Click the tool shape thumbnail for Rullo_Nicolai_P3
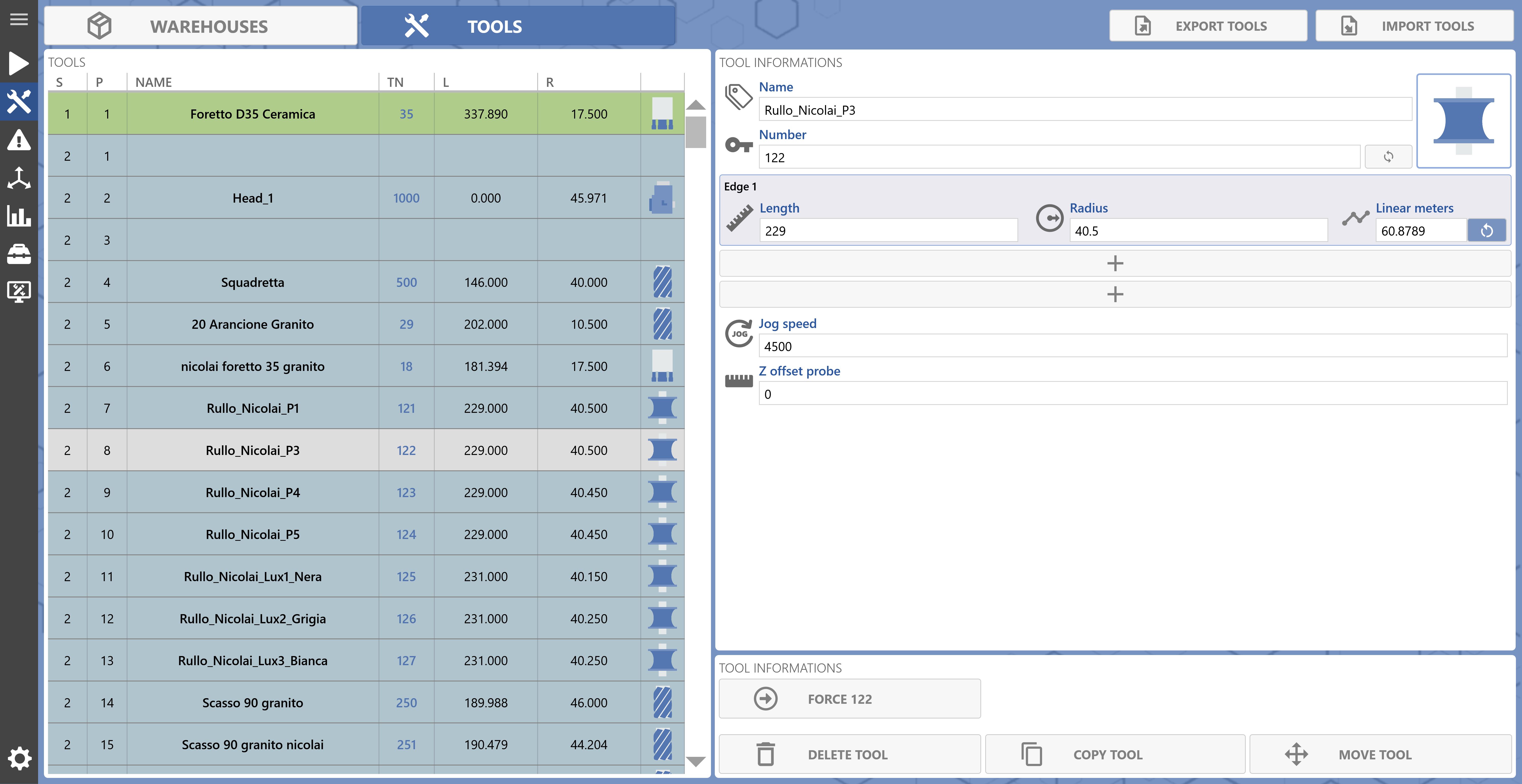 [x=1464, y=121]
